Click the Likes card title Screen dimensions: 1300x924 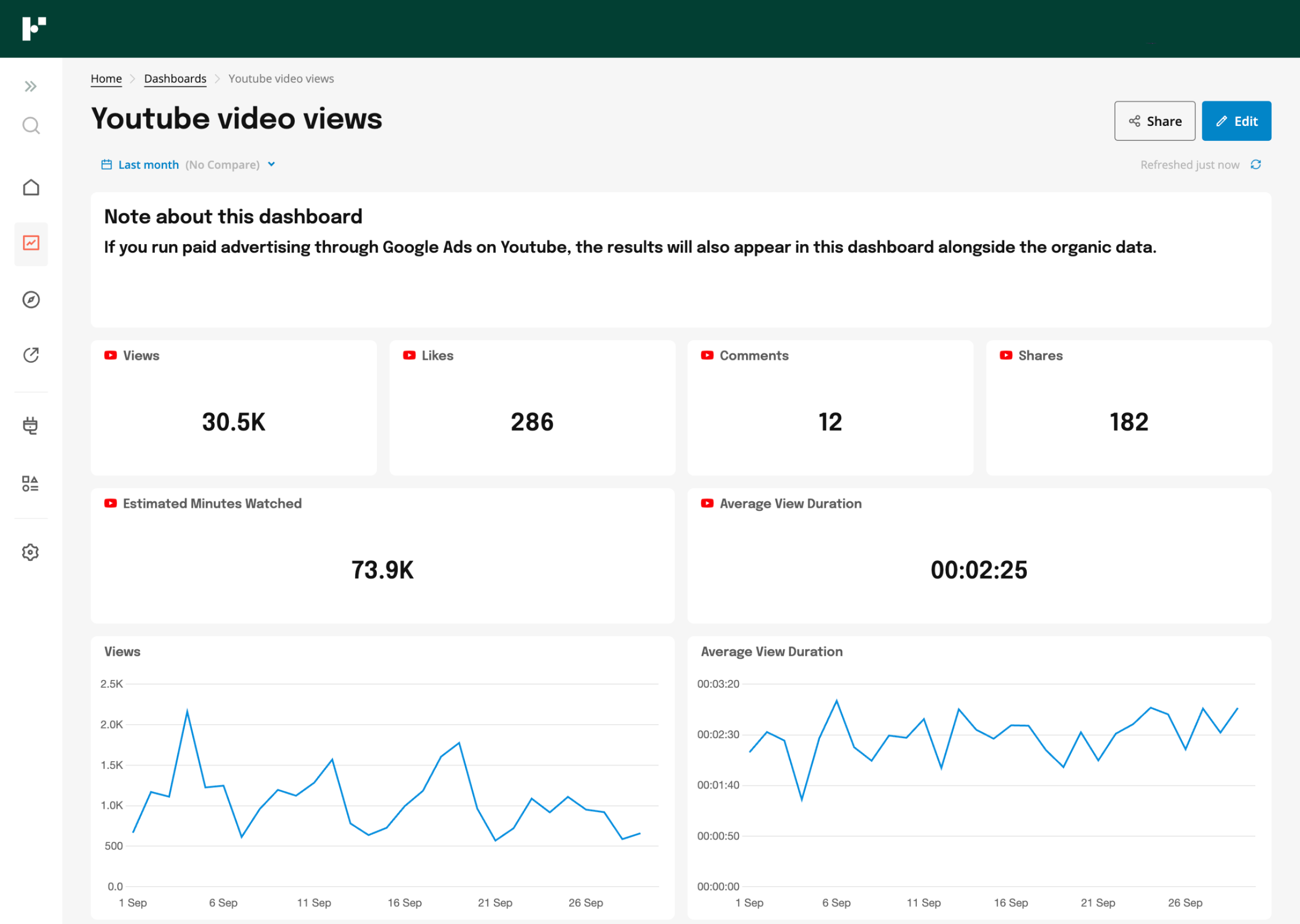click(x=438, y=355)
